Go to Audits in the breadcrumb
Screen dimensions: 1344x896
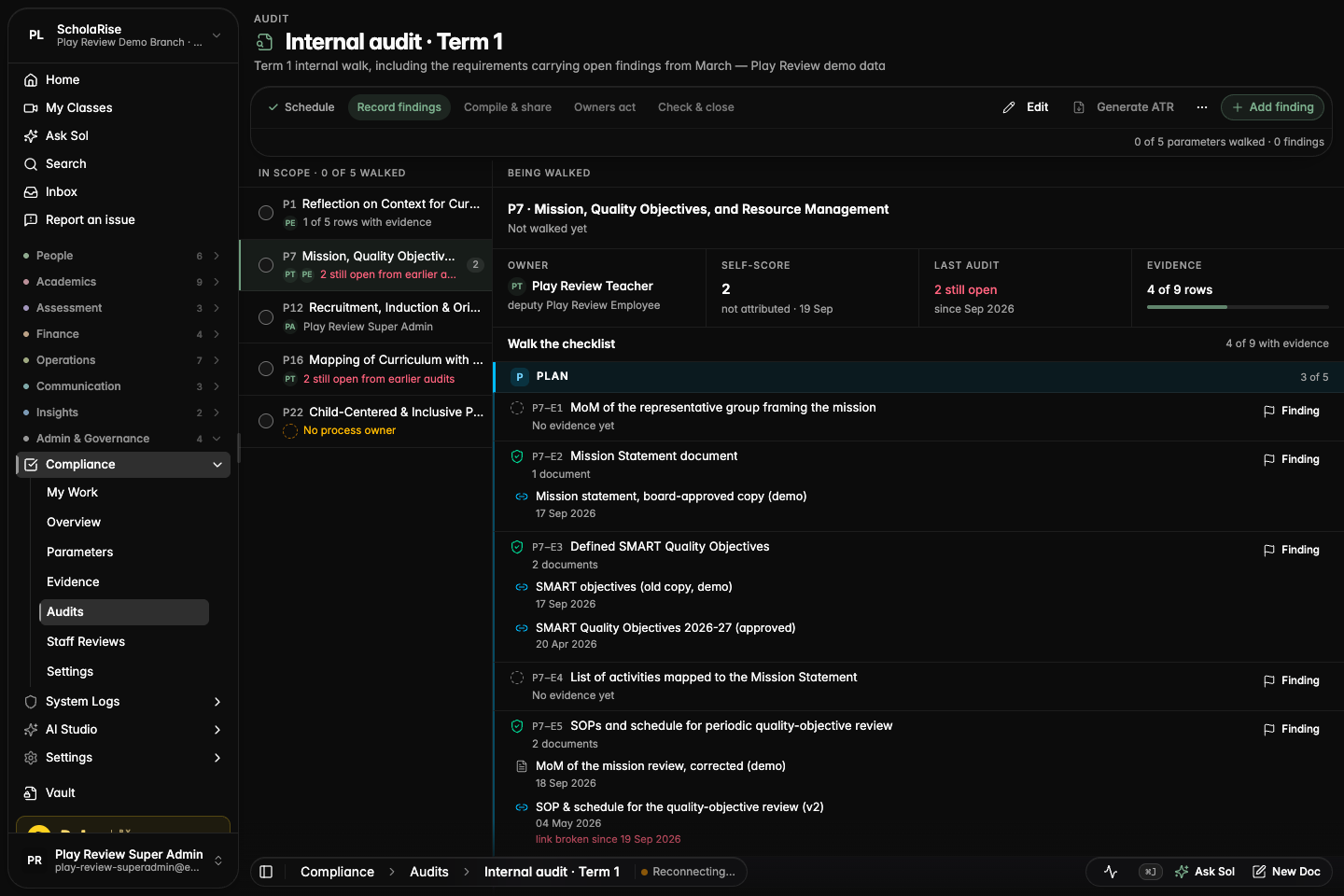tap(429, 872)
